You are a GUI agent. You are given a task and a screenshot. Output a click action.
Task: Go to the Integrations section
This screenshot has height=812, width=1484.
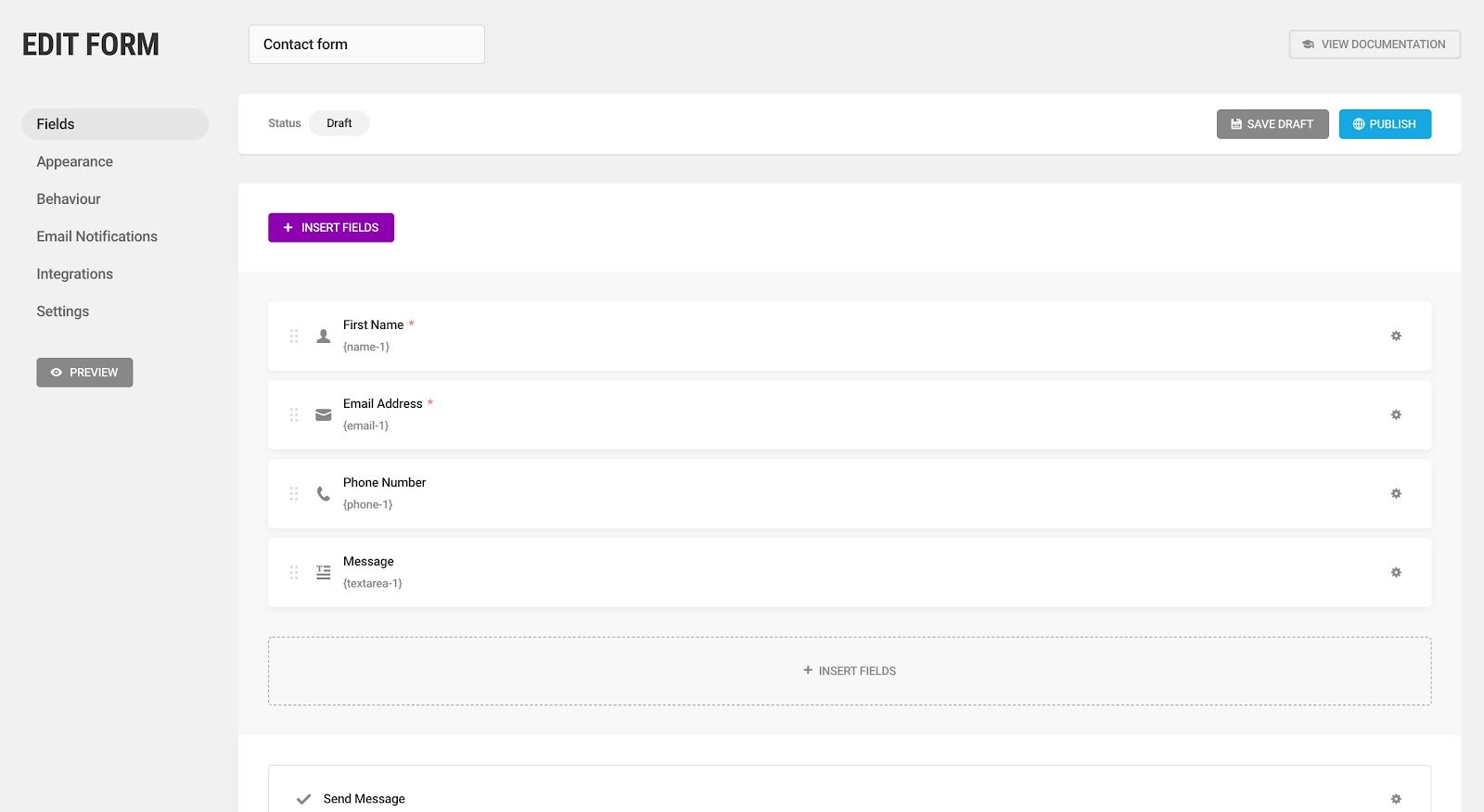pos(74,274)
